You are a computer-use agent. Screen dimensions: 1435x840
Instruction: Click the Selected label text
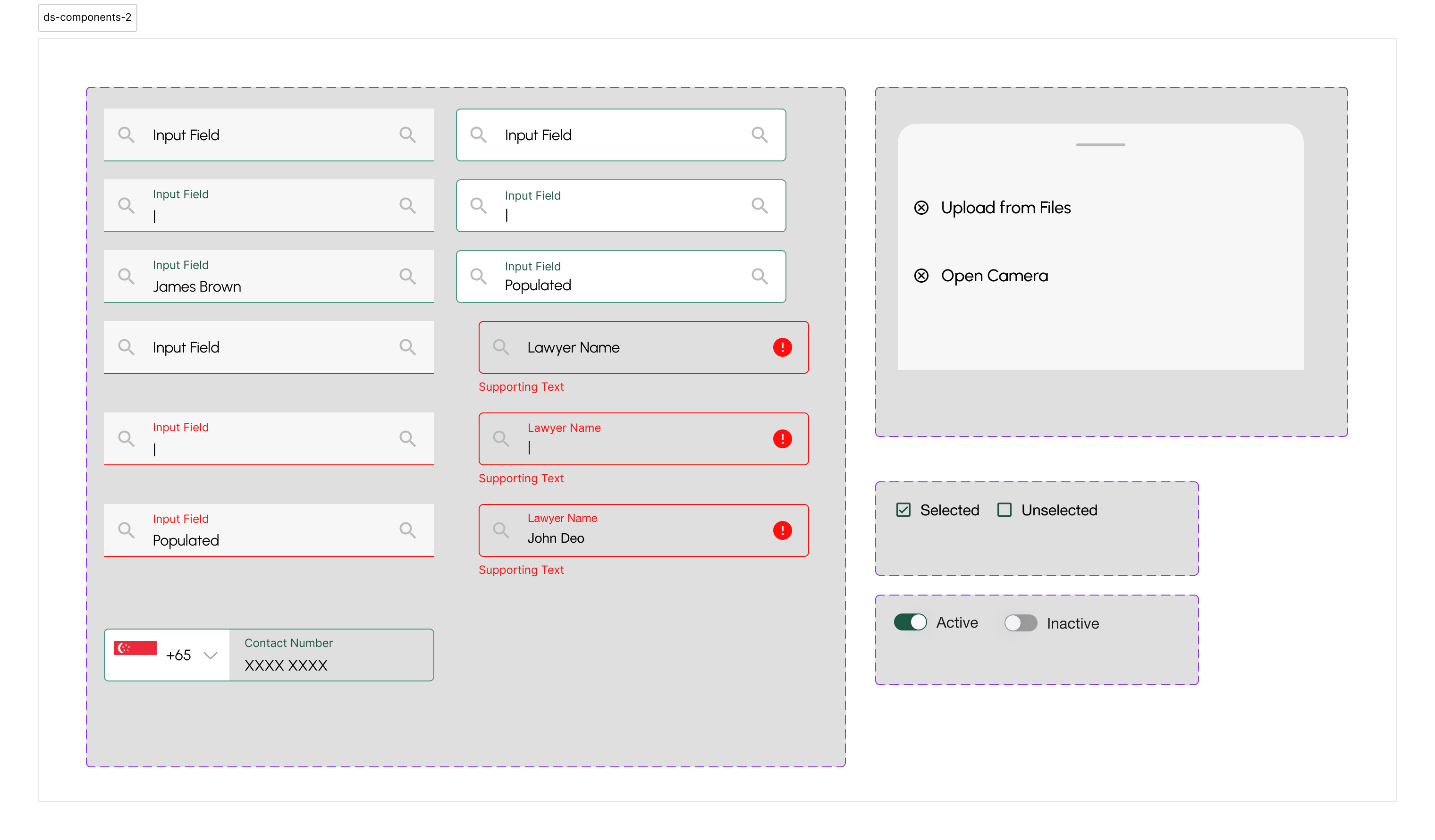[x=949, y=511]
